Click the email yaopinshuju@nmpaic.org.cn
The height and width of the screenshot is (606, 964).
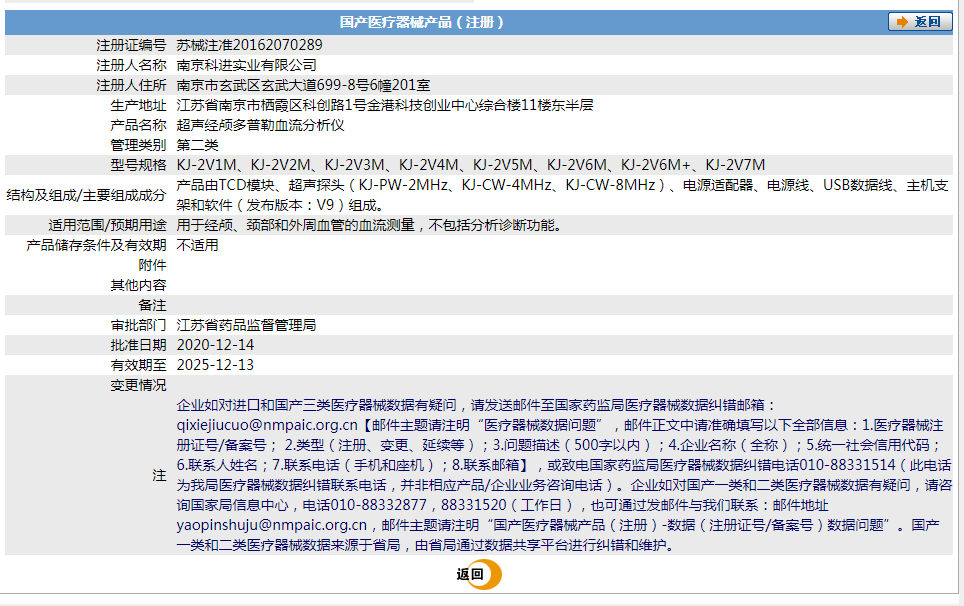pyautogui.click(x=272, y=525)
